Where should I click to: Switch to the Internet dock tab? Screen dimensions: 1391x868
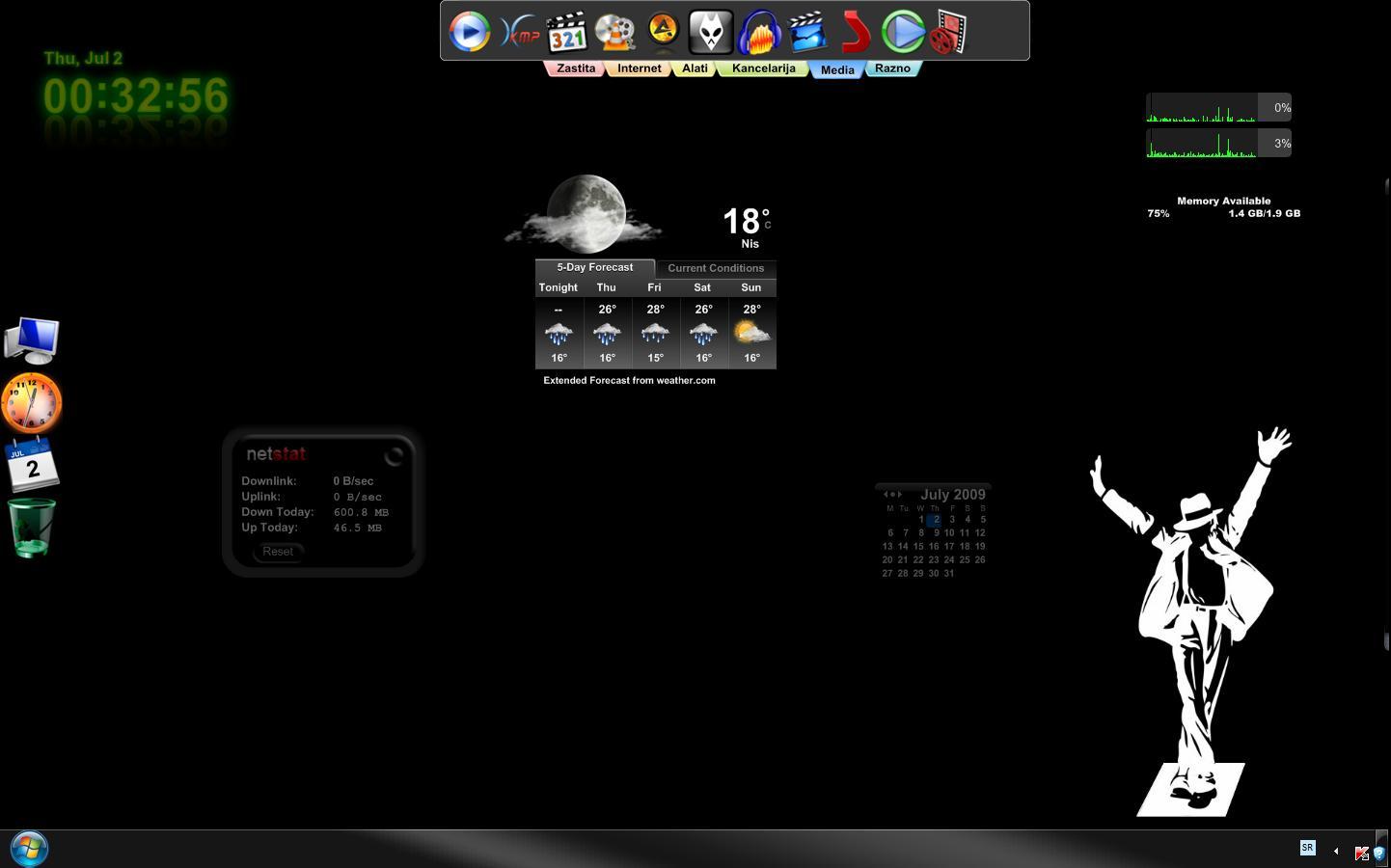(640, 68)
